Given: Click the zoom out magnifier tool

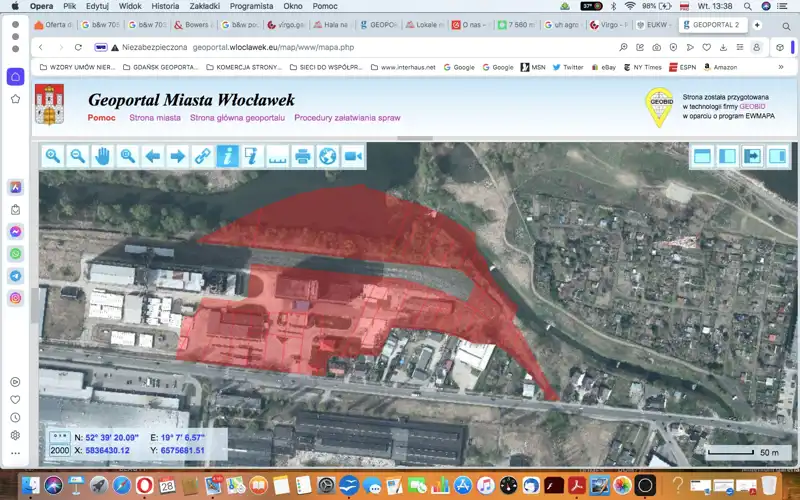Looking at the screenshot, I should pyautogui.click(x=78, y=156).
